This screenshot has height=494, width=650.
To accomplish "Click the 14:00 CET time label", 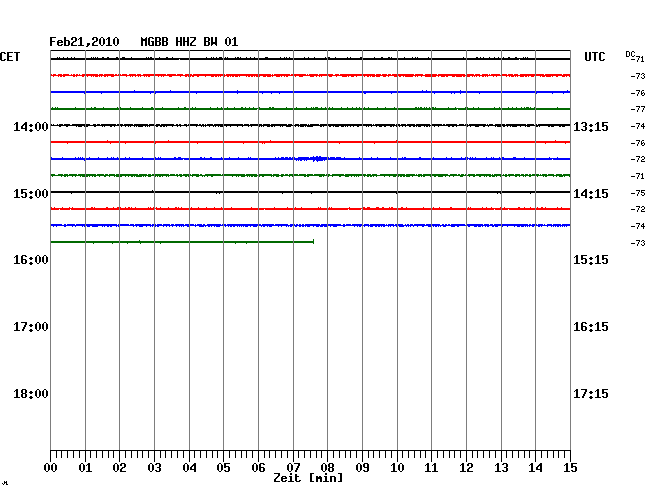I will pos(31,126).
